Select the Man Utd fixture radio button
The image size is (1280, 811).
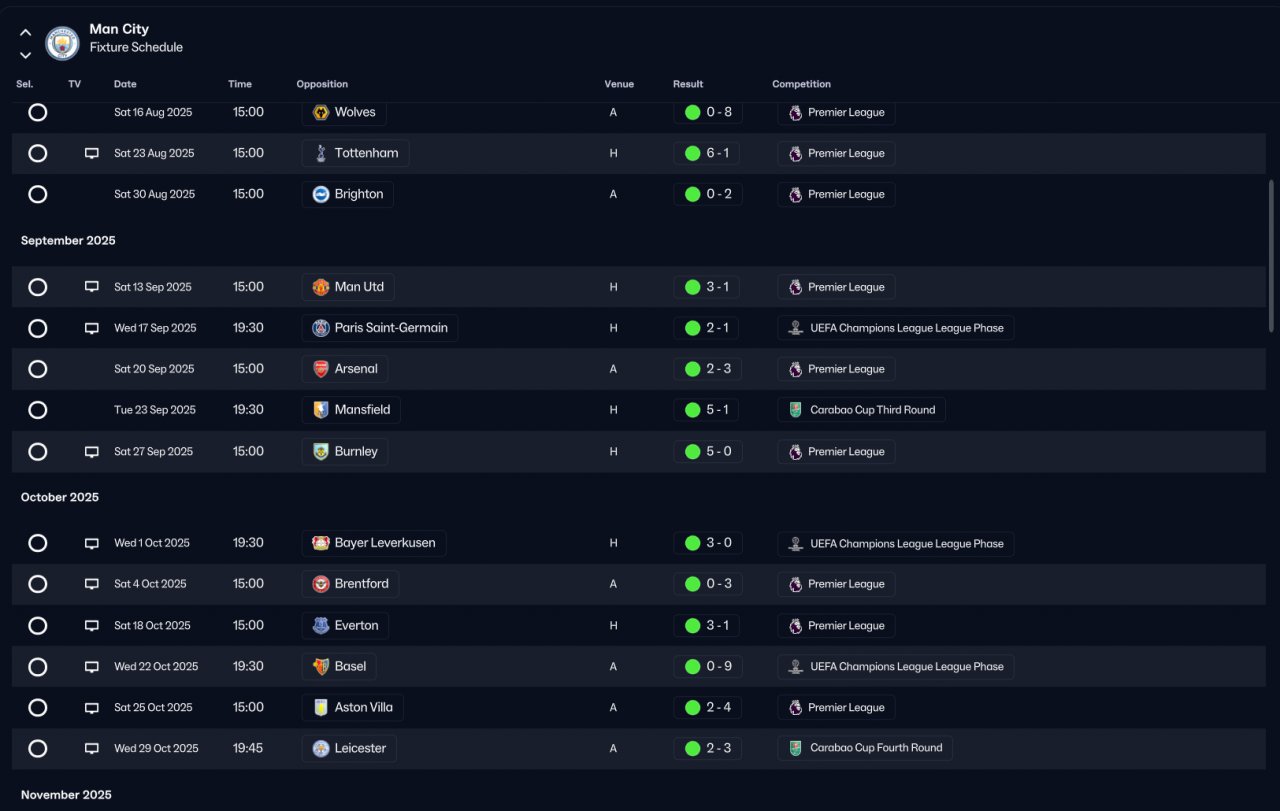tap(38, 287)
